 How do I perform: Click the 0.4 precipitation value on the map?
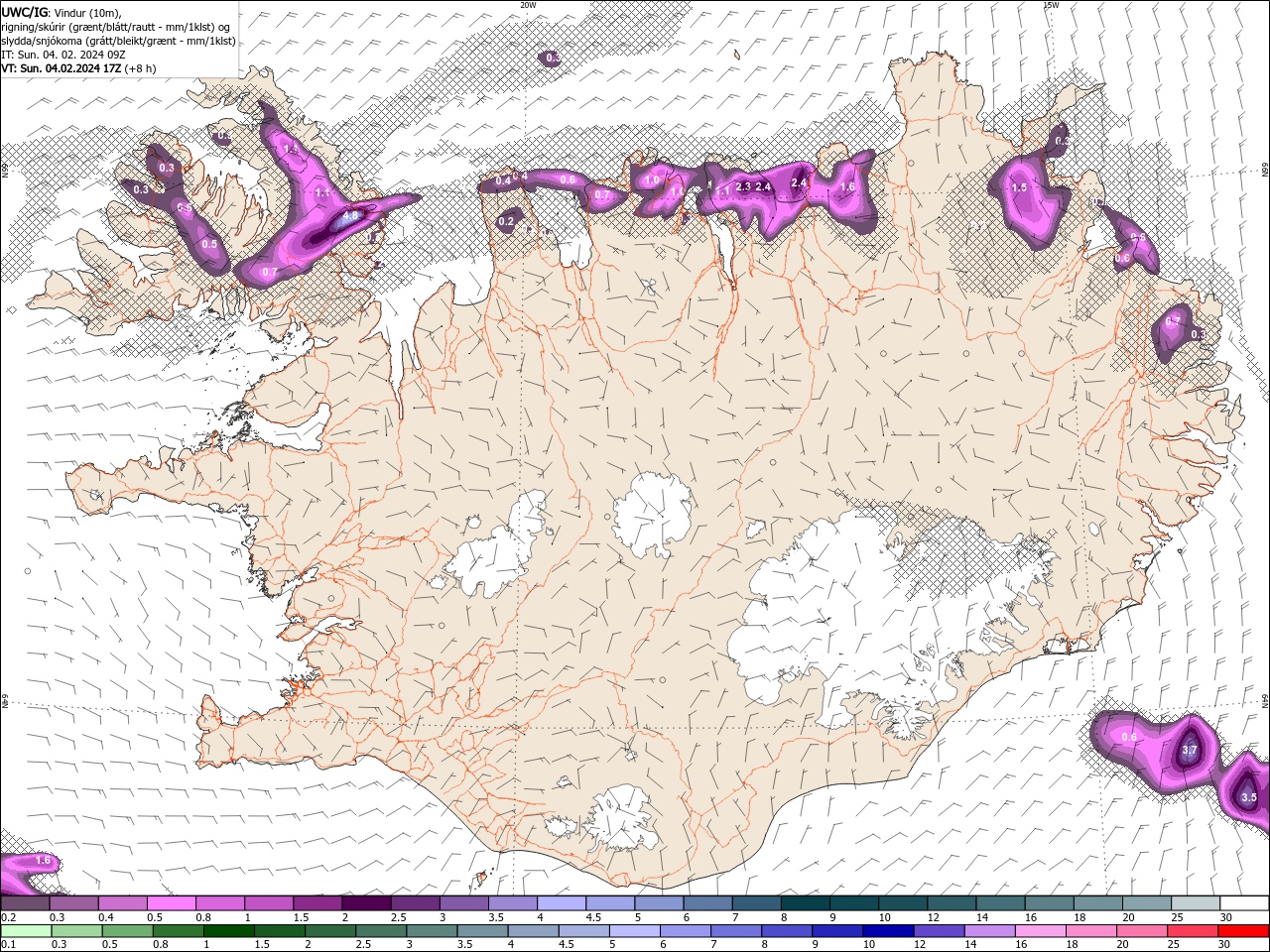click(503, 181)
